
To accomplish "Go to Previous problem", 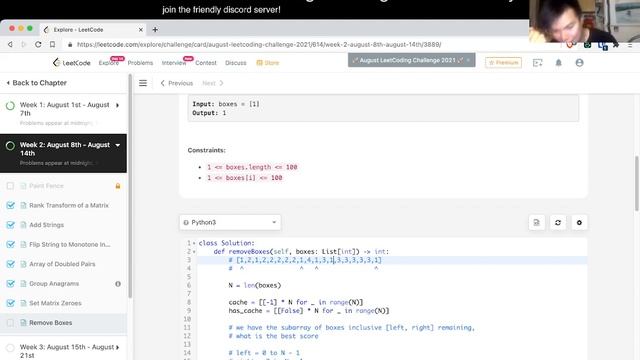I will tap(176, 83).
